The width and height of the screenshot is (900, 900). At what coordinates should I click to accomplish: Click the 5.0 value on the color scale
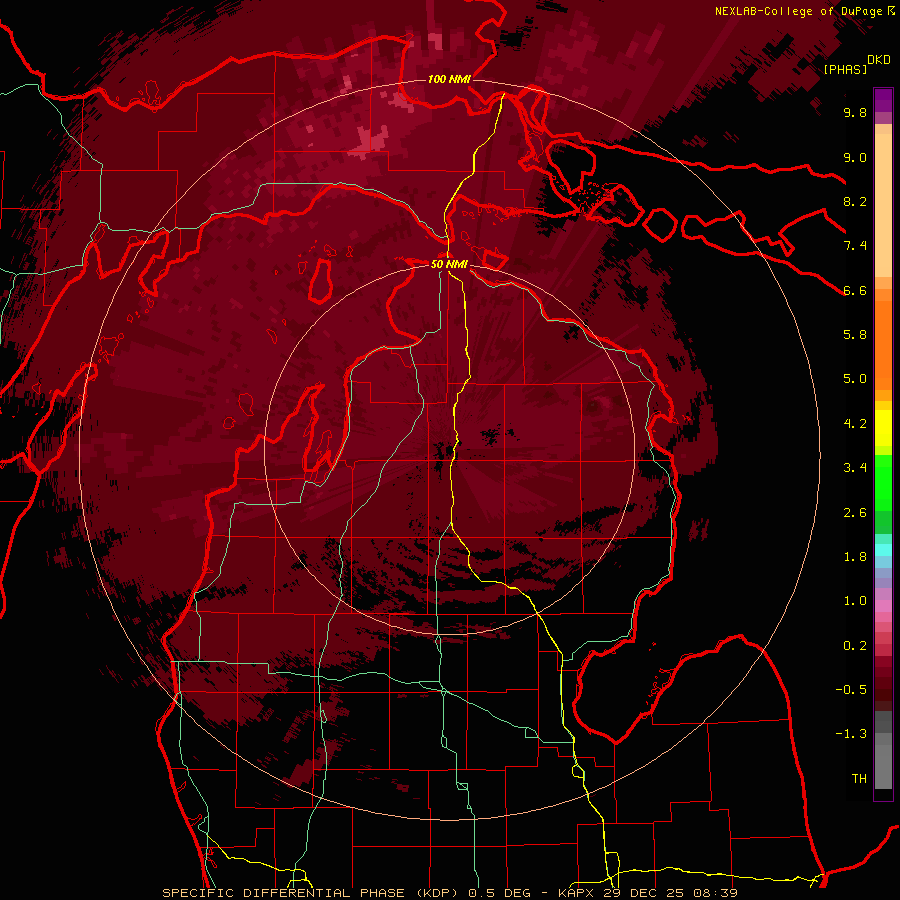pyautogui.click(x=855, y=379)
